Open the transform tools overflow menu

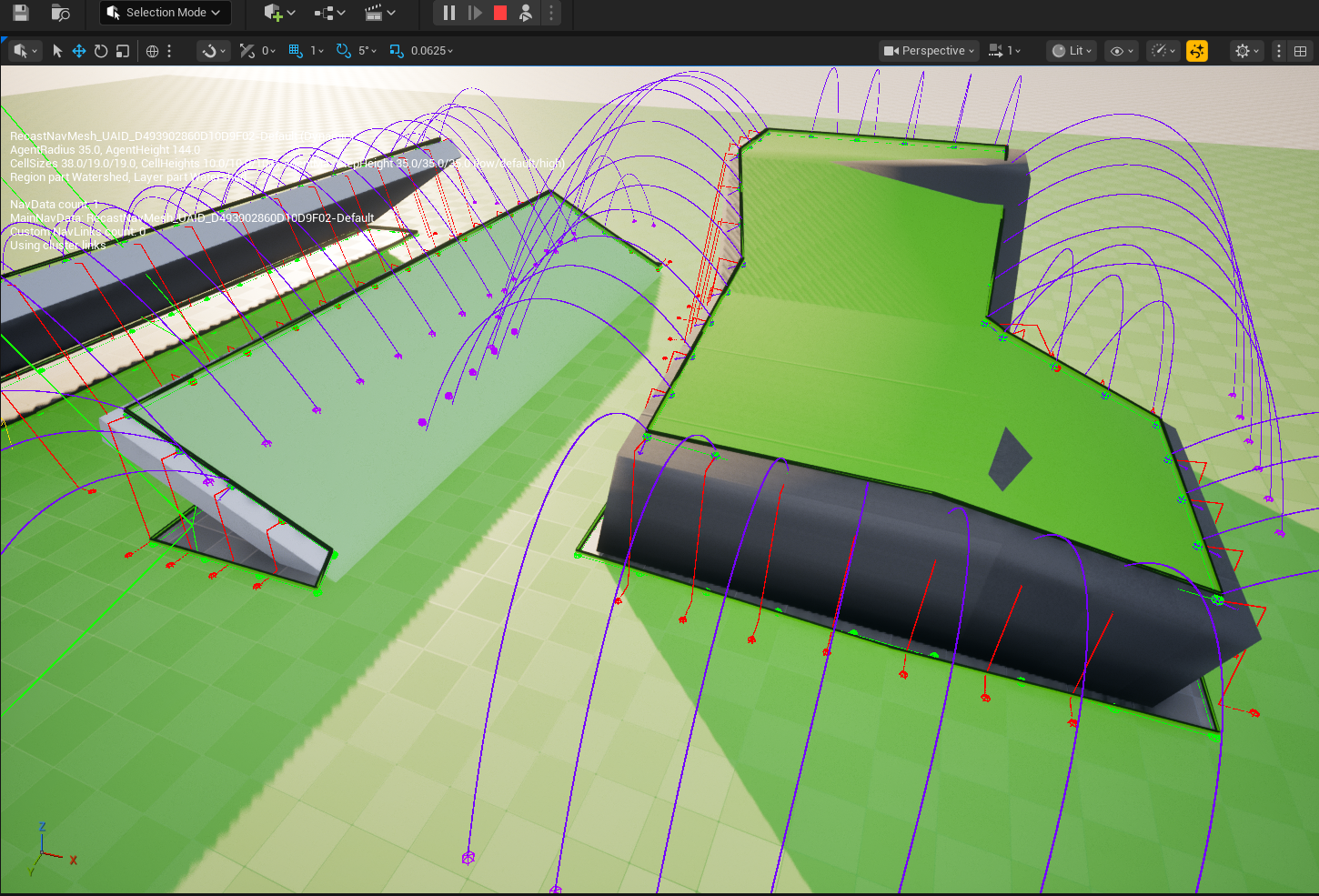[169, 51]
